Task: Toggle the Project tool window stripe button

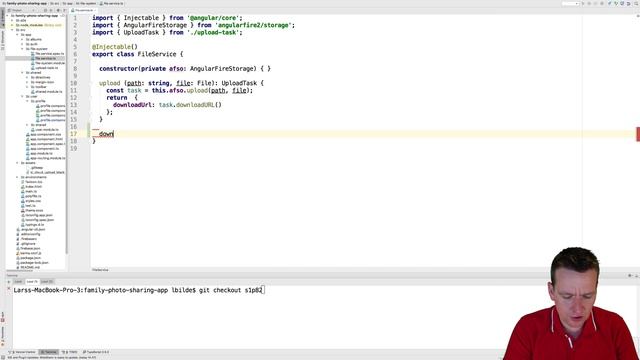Action: [2, 18]
